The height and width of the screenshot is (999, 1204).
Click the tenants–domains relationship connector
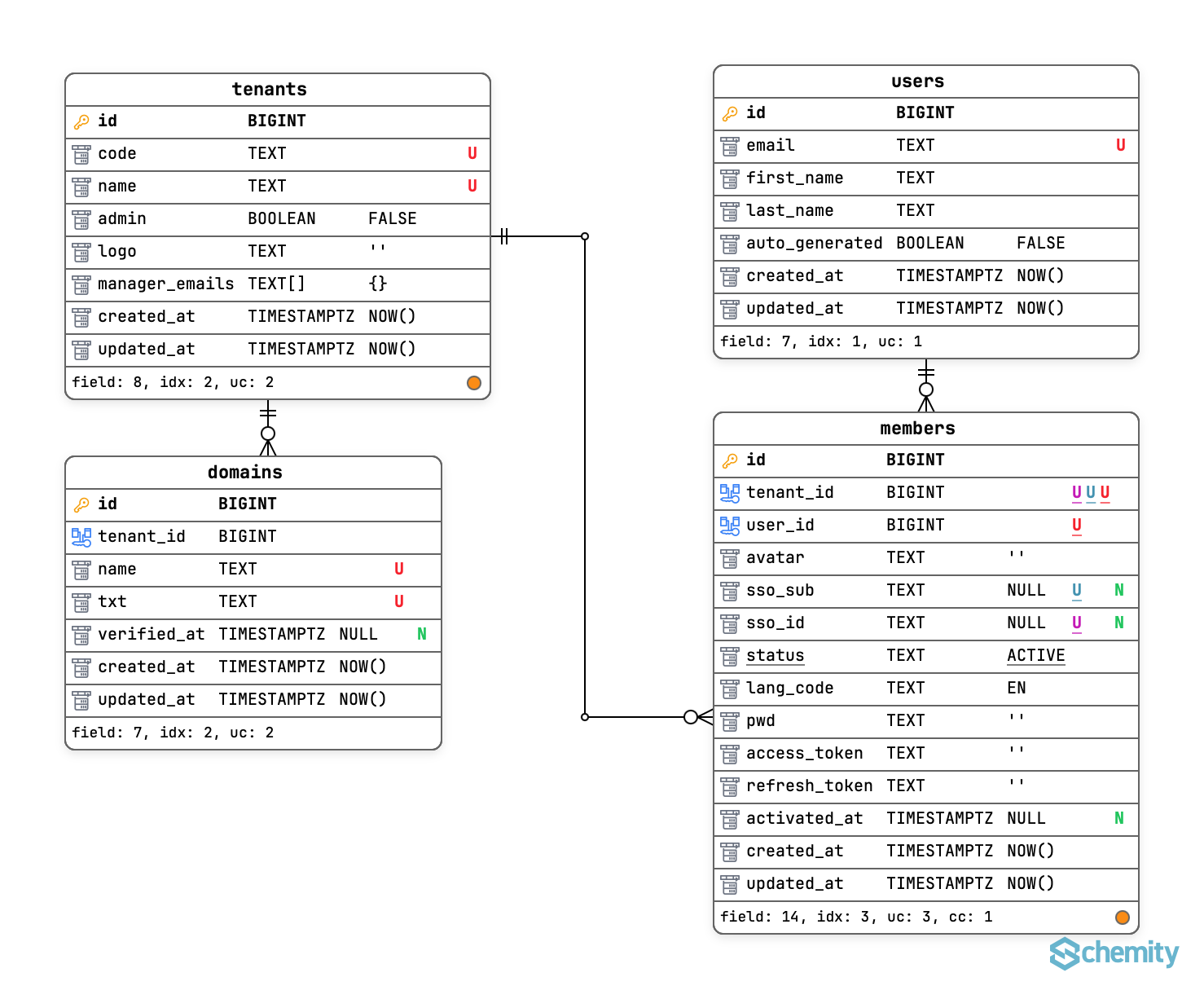268,428
